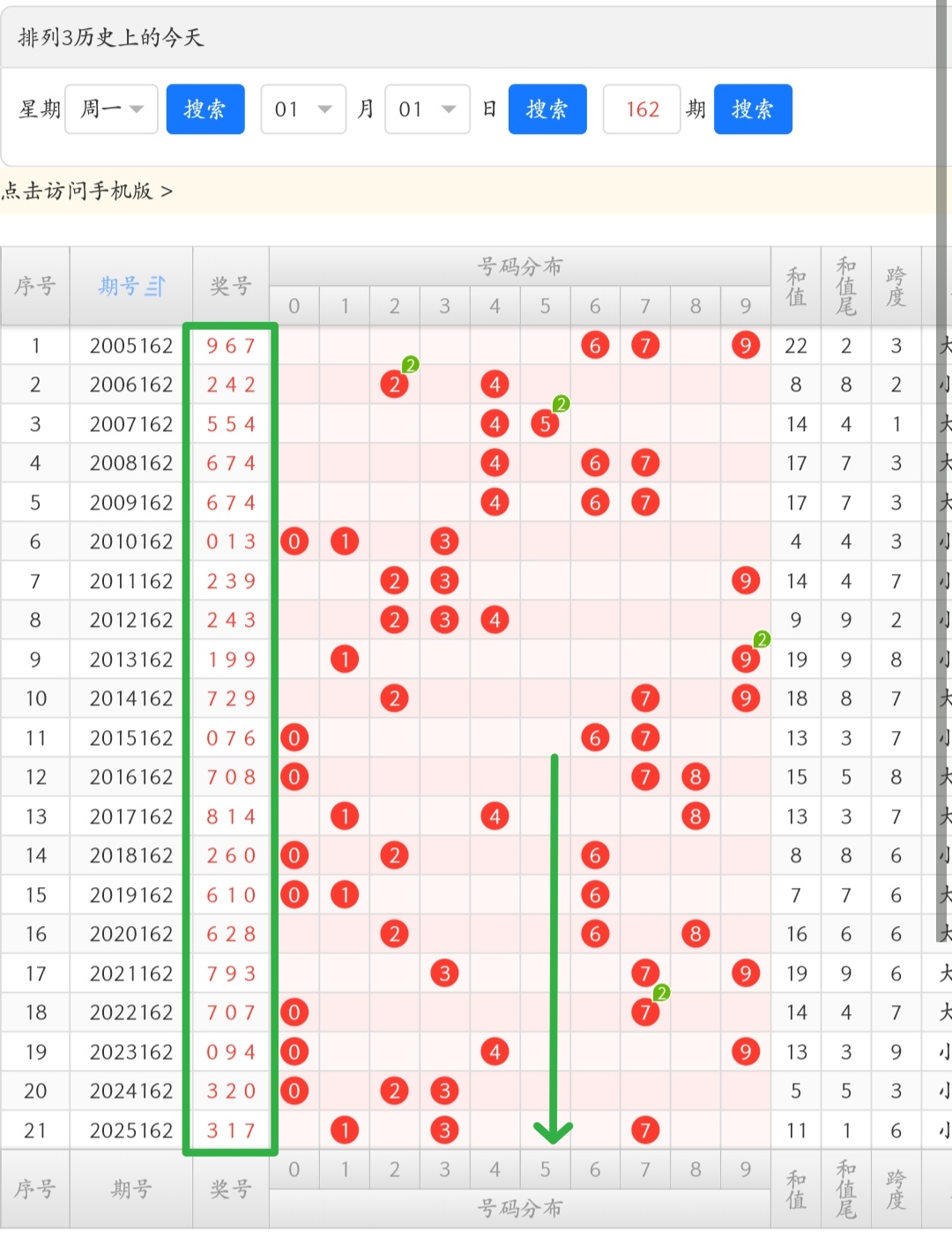Click the red 3 ball in row 2012162

click(444, 620)
